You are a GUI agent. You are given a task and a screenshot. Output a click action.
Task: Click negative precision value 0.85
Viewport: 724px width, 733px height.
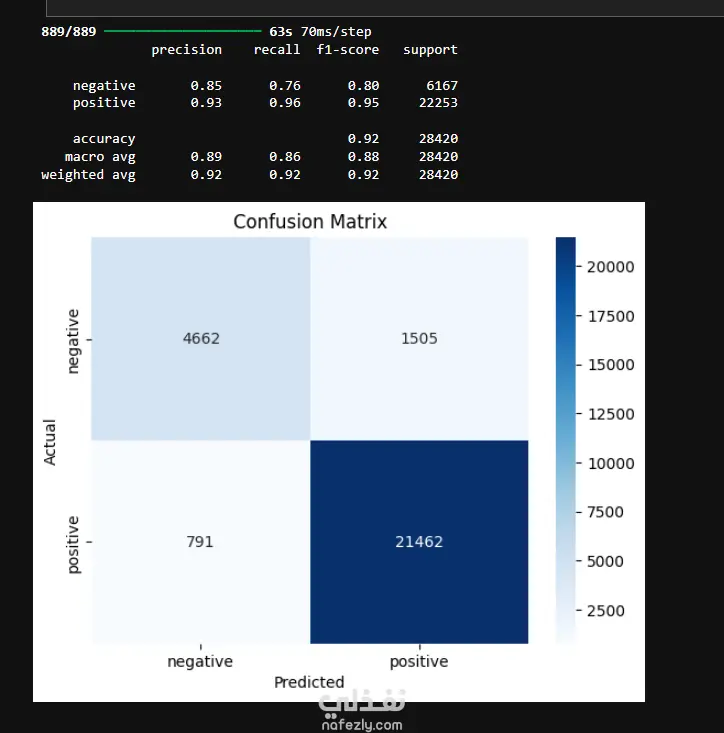pyautogui.click(x=206, y=86)
